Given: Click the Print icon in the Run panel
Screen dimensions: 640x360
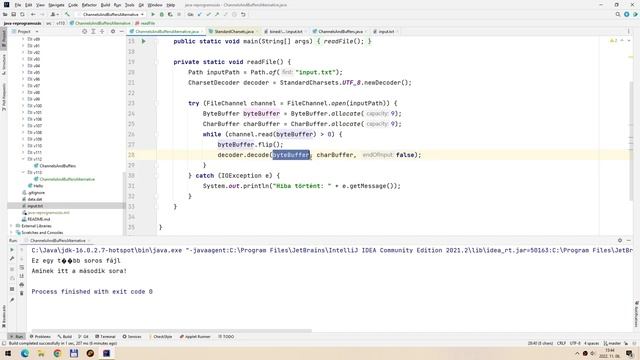Looking at the screenshot, I should pos(22,284).
